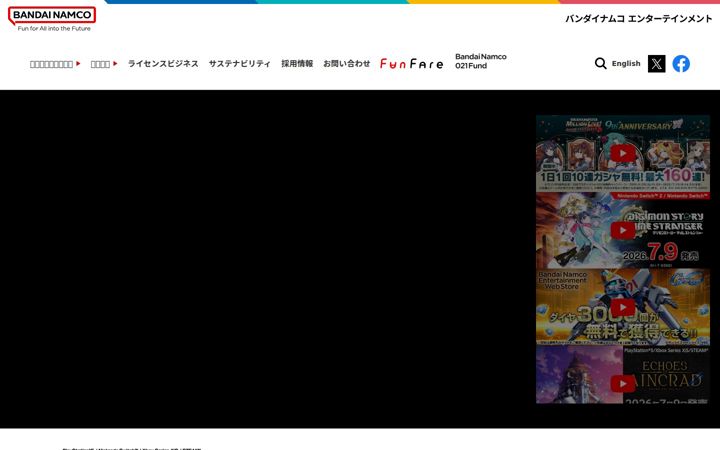Viewport: 720px width, 450px height.
Task: Open お問い合わせ menu item
Action: tap(347, 63)
